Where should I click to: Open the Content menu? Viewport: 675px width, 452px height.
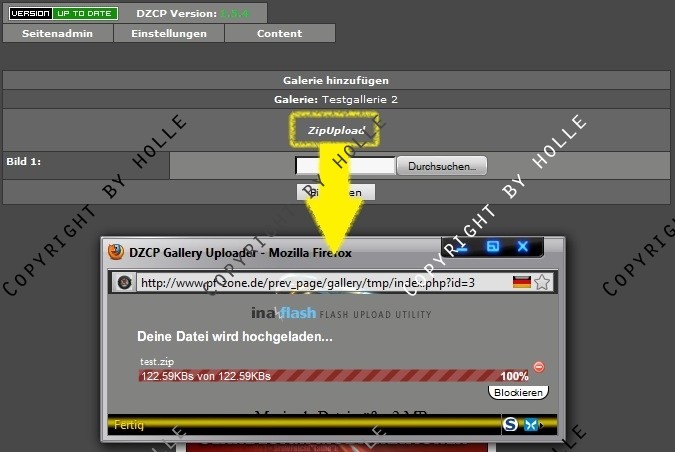pyautogui.click(x=280, y=33)
